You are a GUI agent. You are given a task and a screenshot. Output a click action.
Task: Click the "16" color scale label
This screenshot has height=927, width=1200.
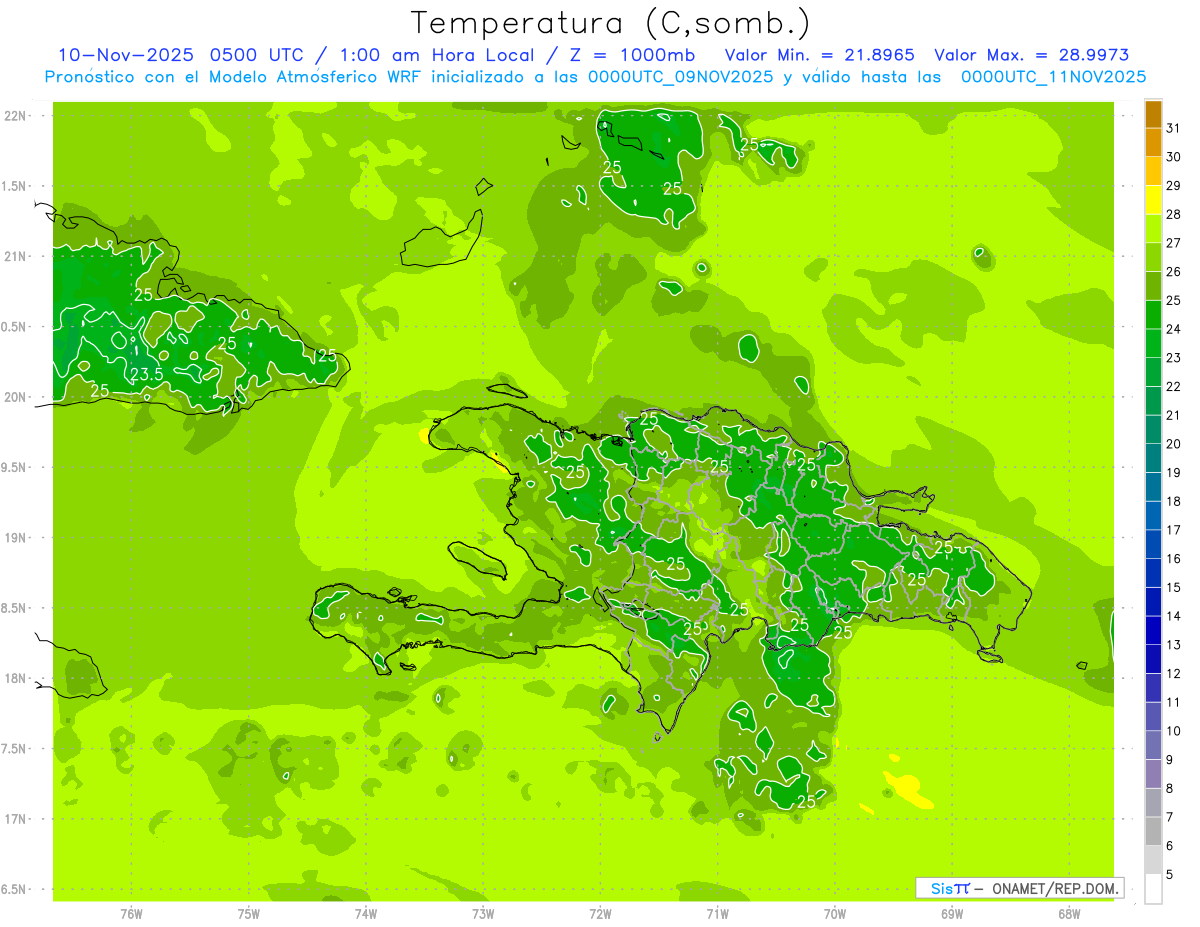(x=1174, y=558)
